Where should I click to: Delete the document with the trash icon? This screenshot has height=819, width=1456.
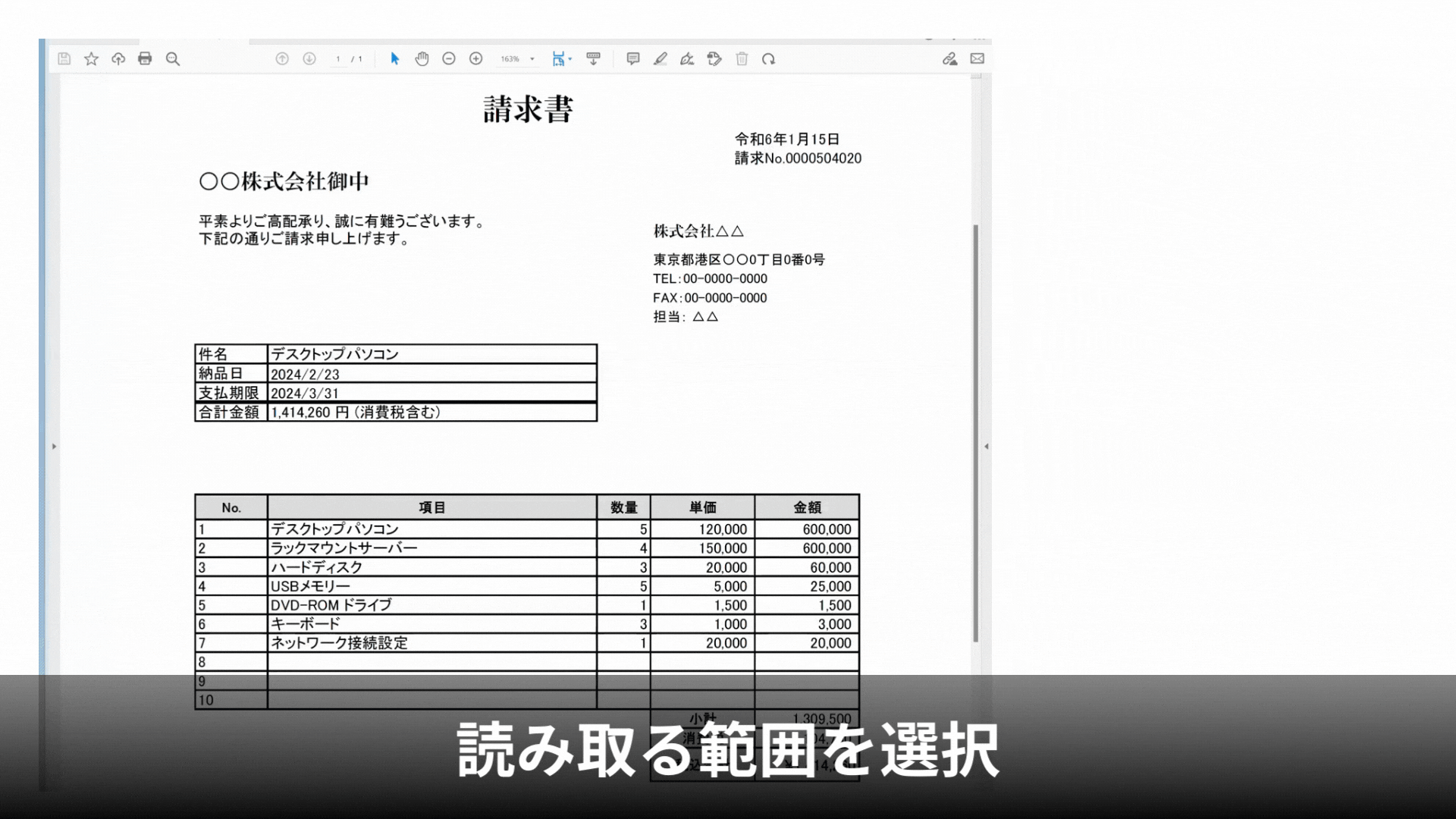coord(742,58)
